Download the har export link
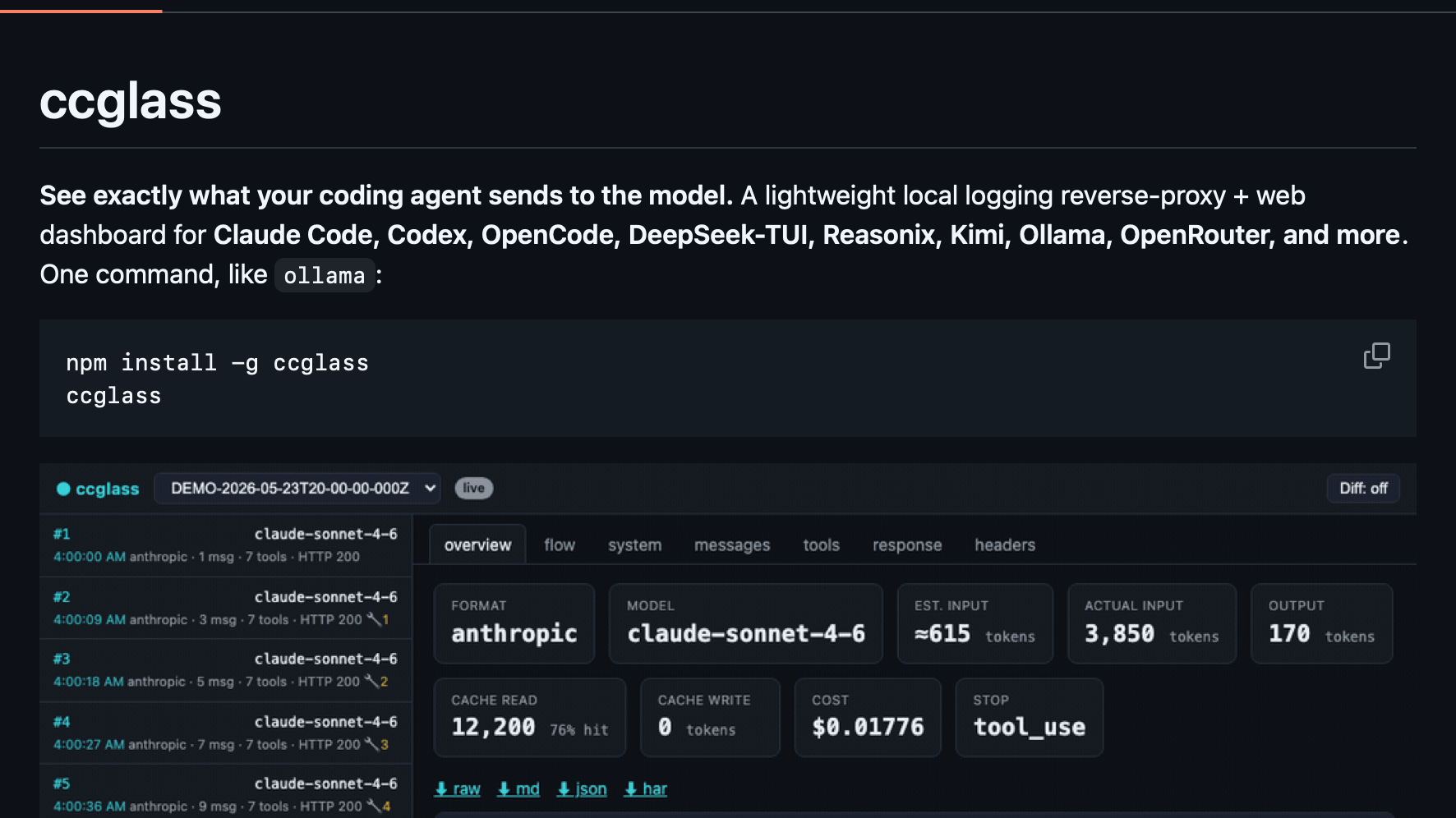Image resolution: width=1456 pixels, height=818 pixels. coord(646,789)
